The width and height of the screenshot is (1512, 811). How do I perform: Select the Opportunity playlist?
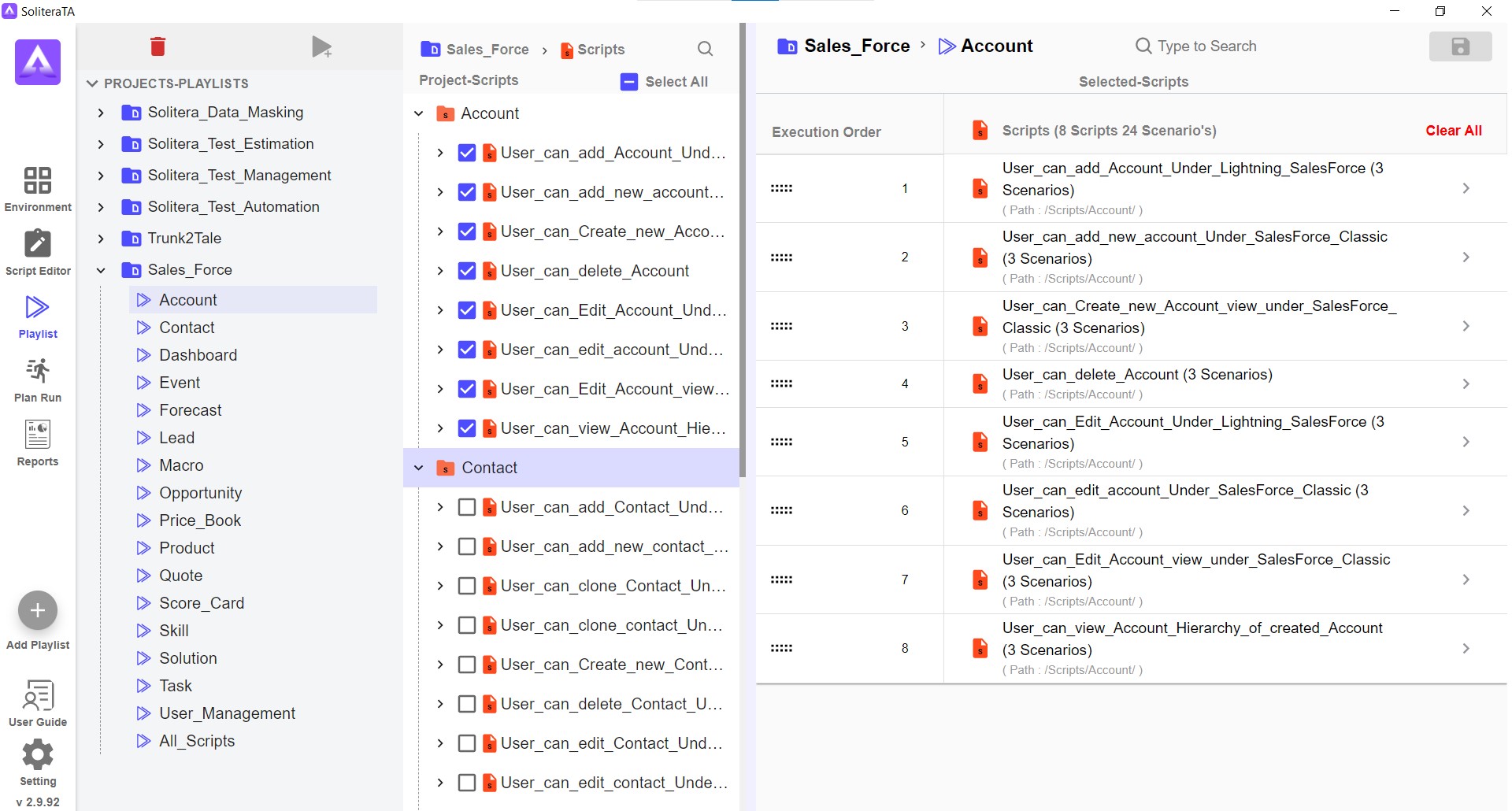point(200,493)
